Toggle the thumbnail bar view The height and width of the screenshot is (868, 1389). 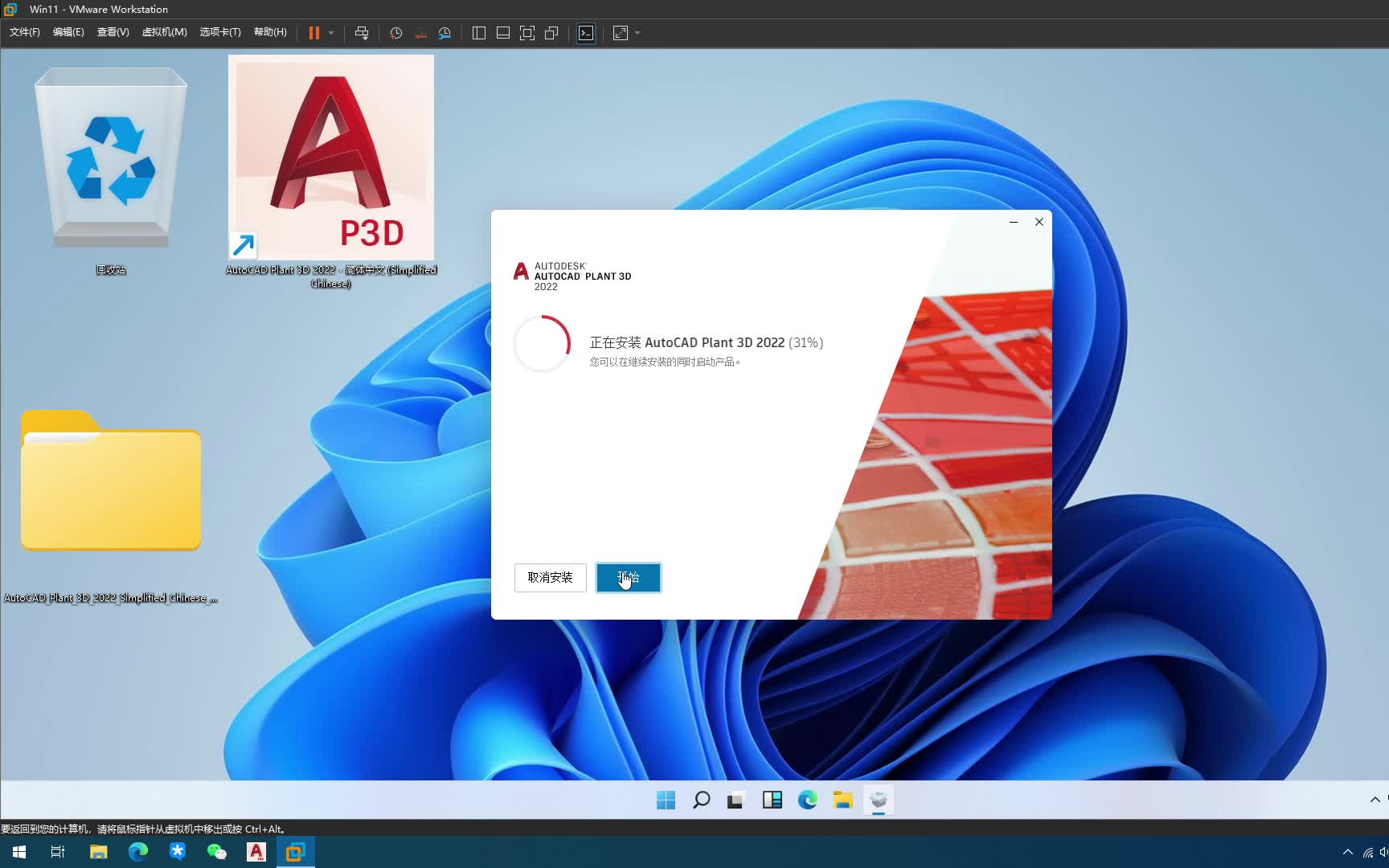[503, 33]
